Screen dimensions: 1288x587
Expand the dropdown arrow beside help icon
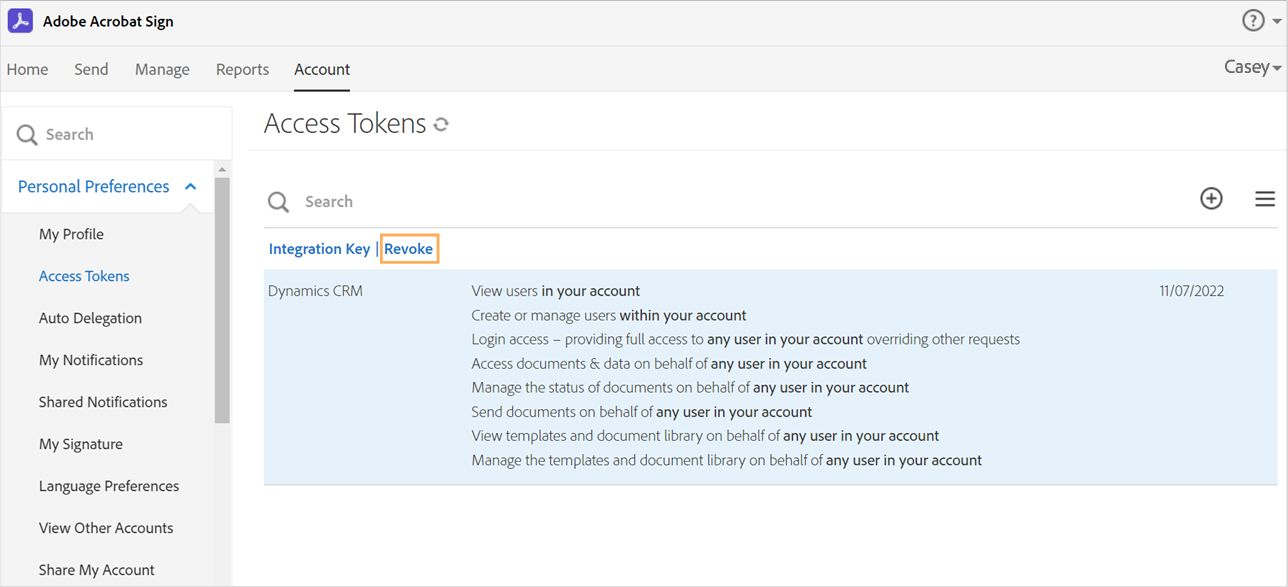[1276, 22]
